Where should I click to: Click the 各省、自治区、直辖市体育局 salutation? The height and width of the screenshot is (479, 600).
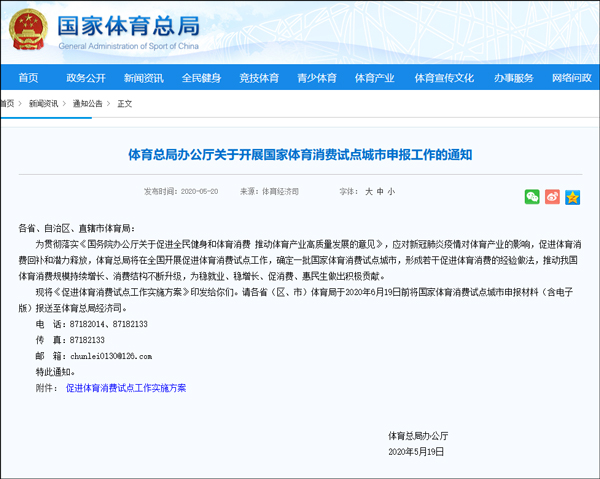[77, 228]
